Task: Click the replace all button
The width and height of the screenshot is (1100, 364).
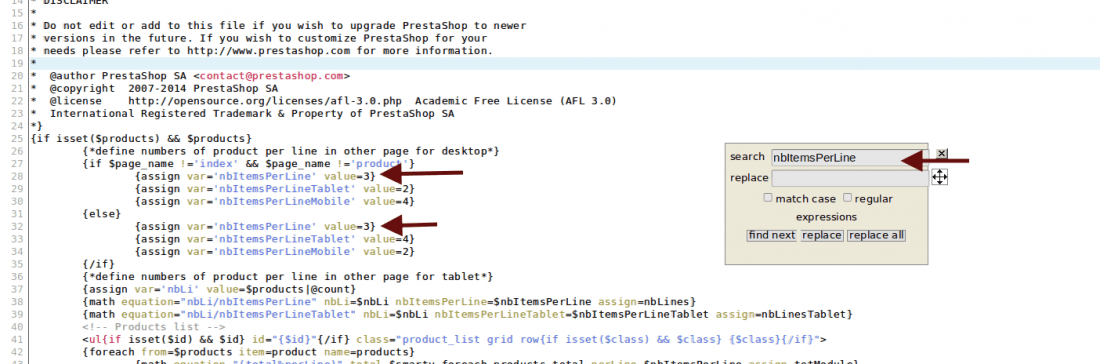Action: click(x=876, y=235)
